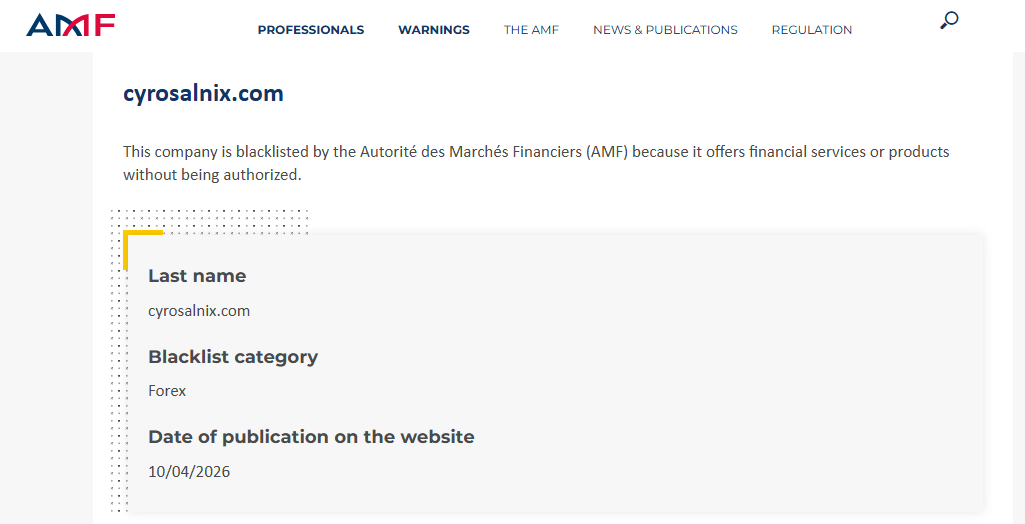
Task: Open the Warnings menu
Action: click(434, 30)
